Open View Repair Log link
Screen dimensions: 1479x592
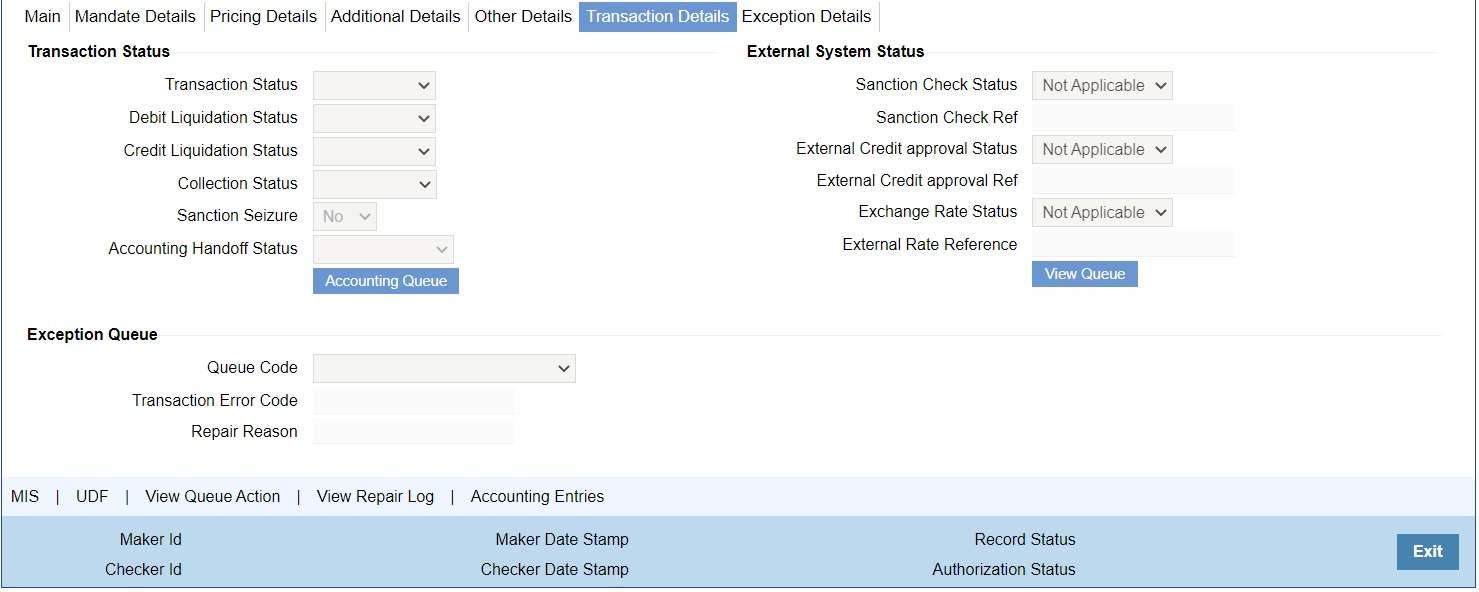[375, 496]
